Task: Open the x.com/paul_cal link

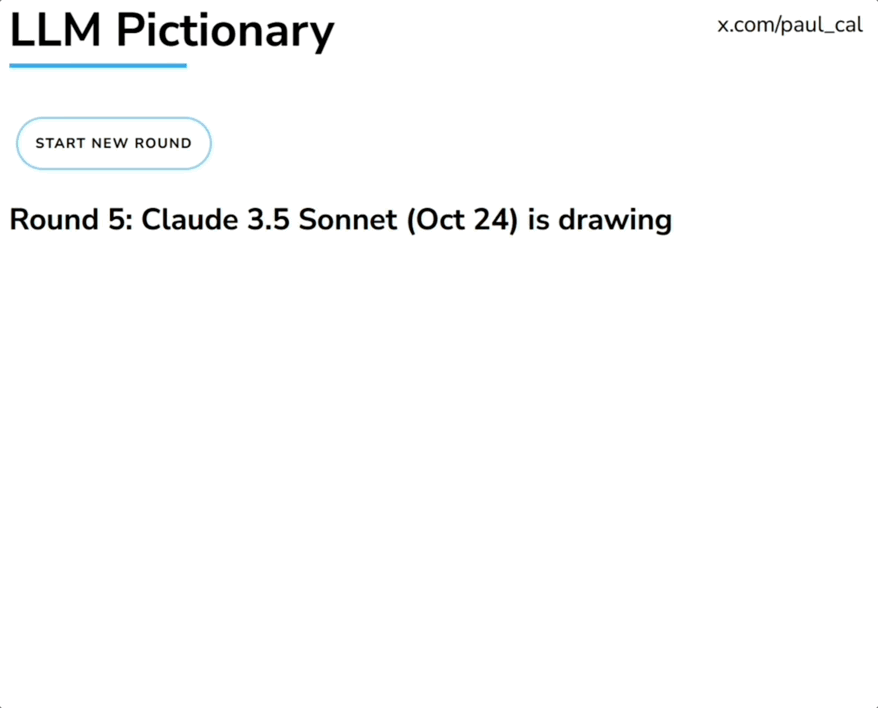Action: point(789,25)
